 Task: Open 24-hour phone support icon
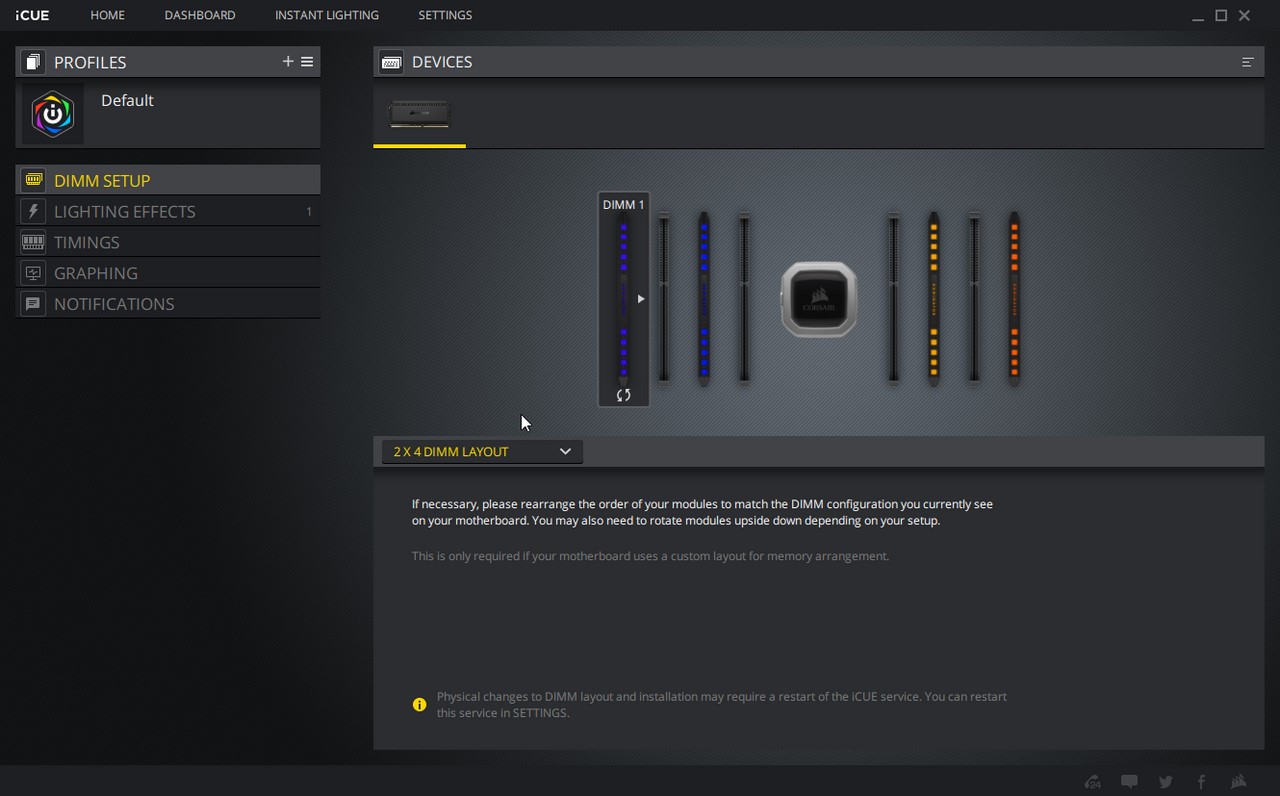[x=1093, y=782]
